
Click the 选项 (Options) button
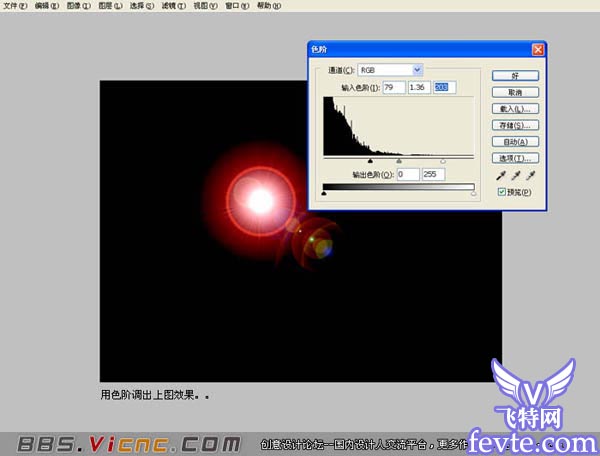516,158
